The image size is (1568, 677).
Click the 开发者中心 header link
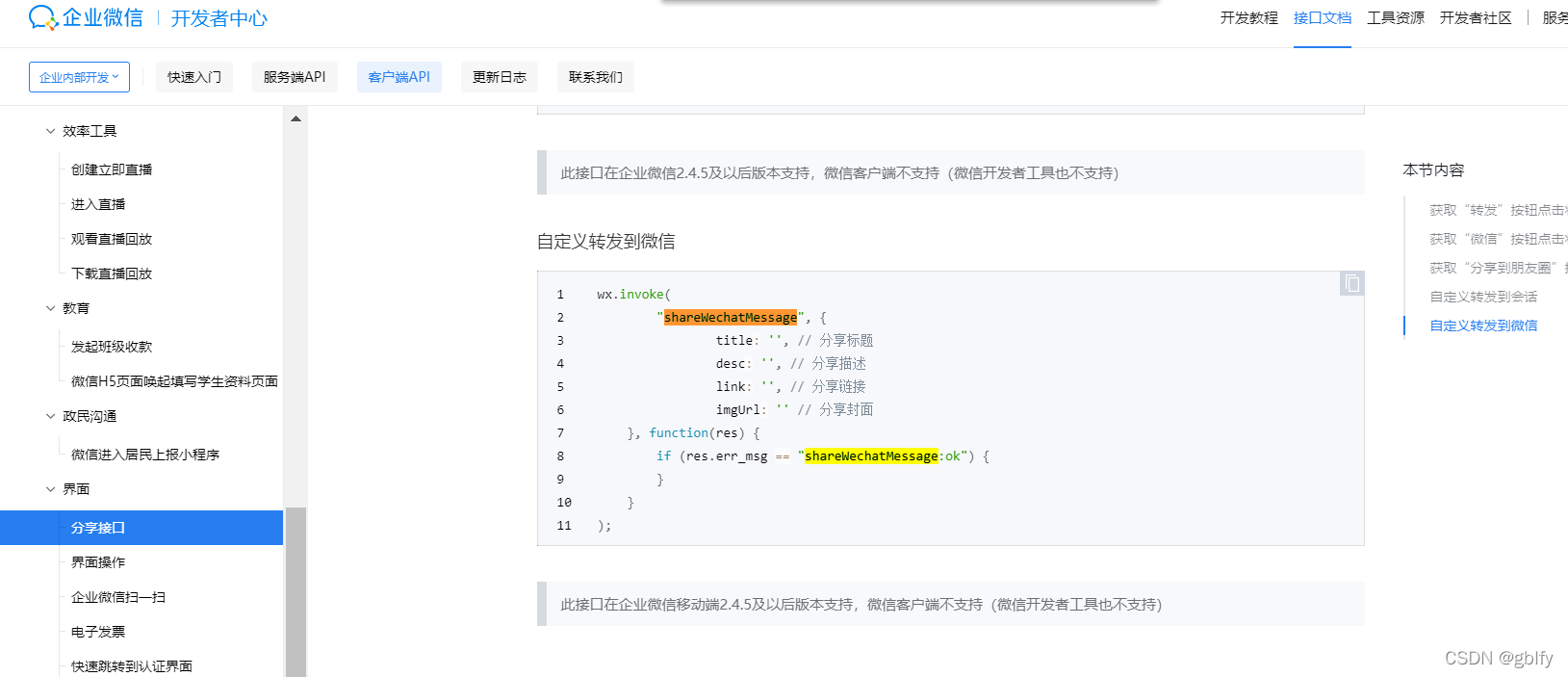tap(219, 18)
